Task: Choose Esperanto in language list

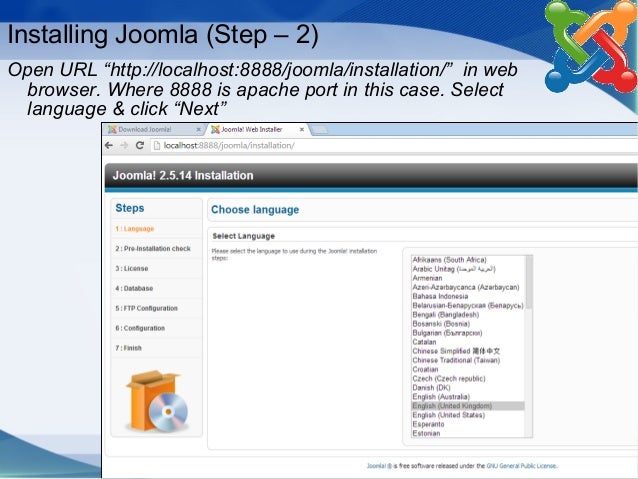Action: click(468, 424)
